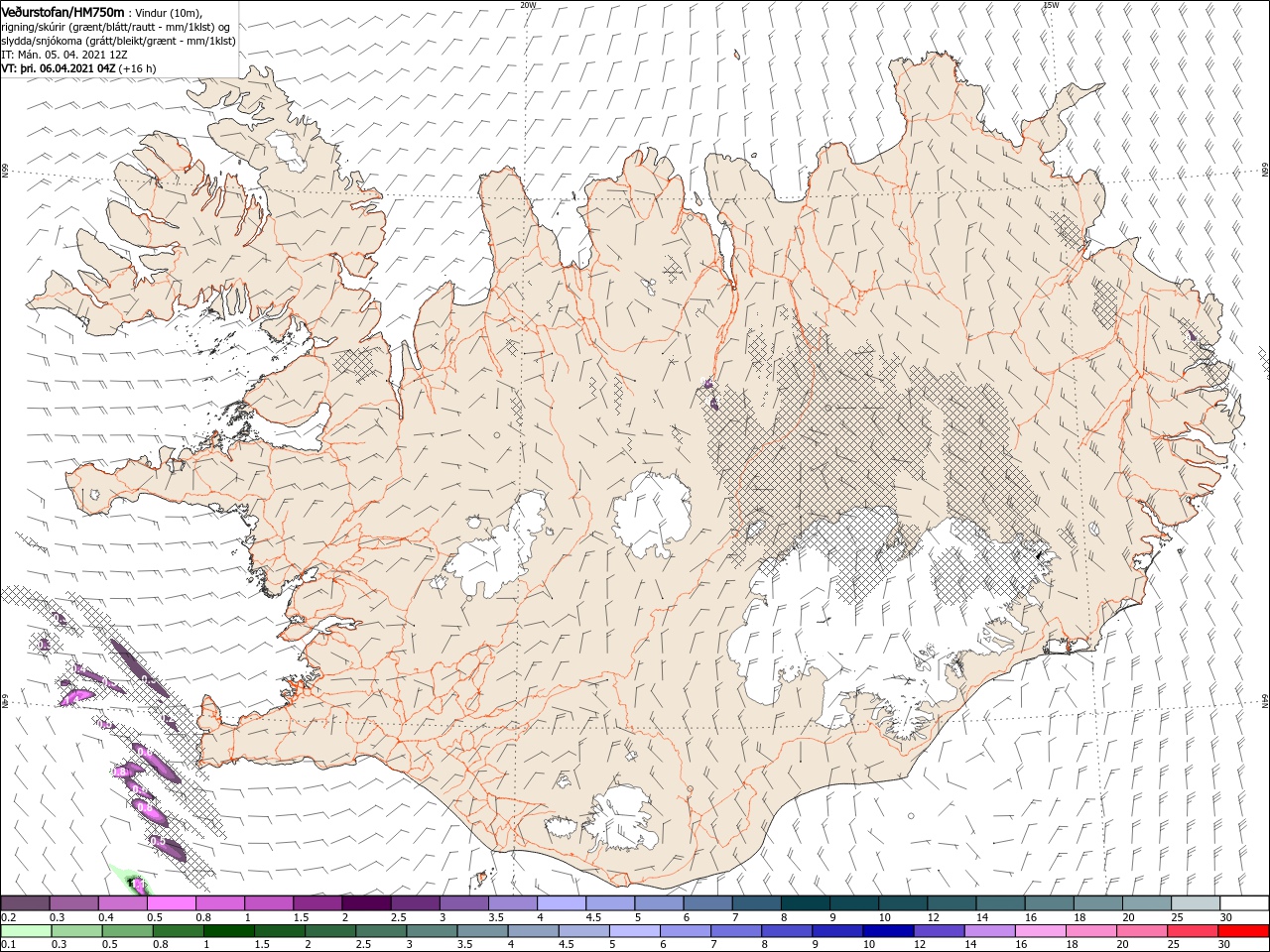Click the grey-teal 14 snow legend swatch

click(1000, 903)
